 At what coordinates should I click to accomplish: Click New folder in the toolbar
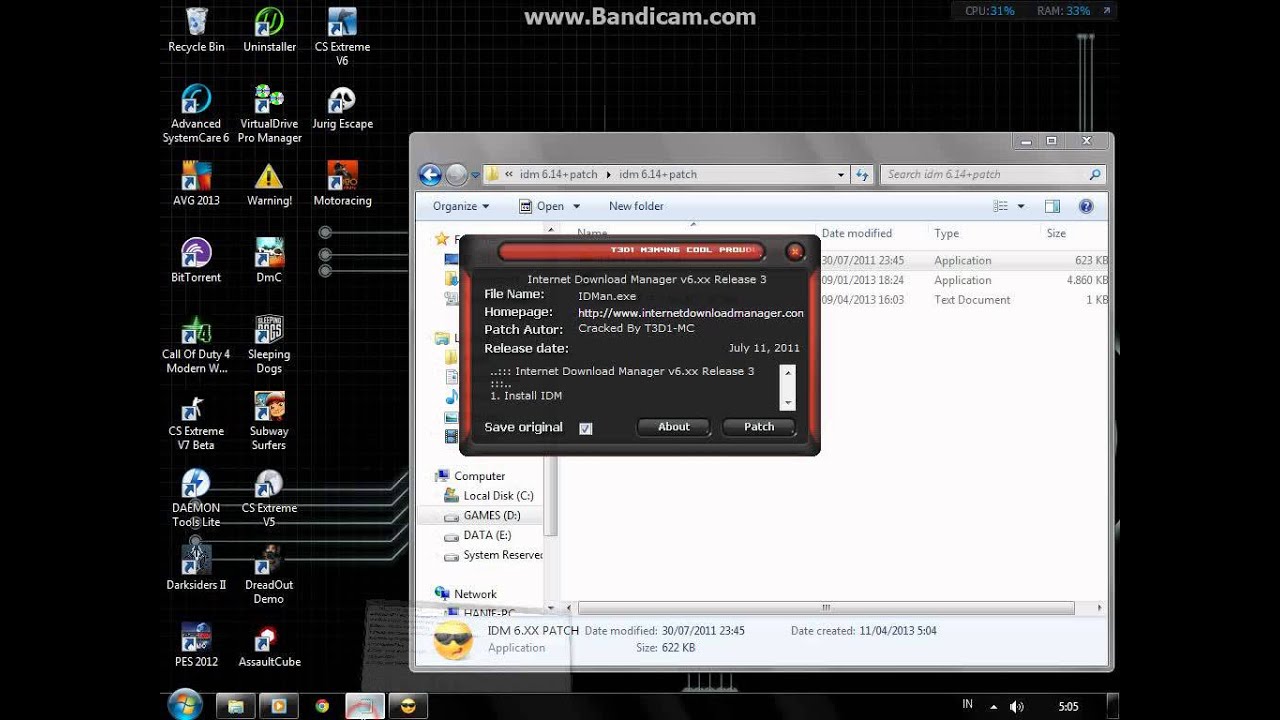tap(636, 206)
